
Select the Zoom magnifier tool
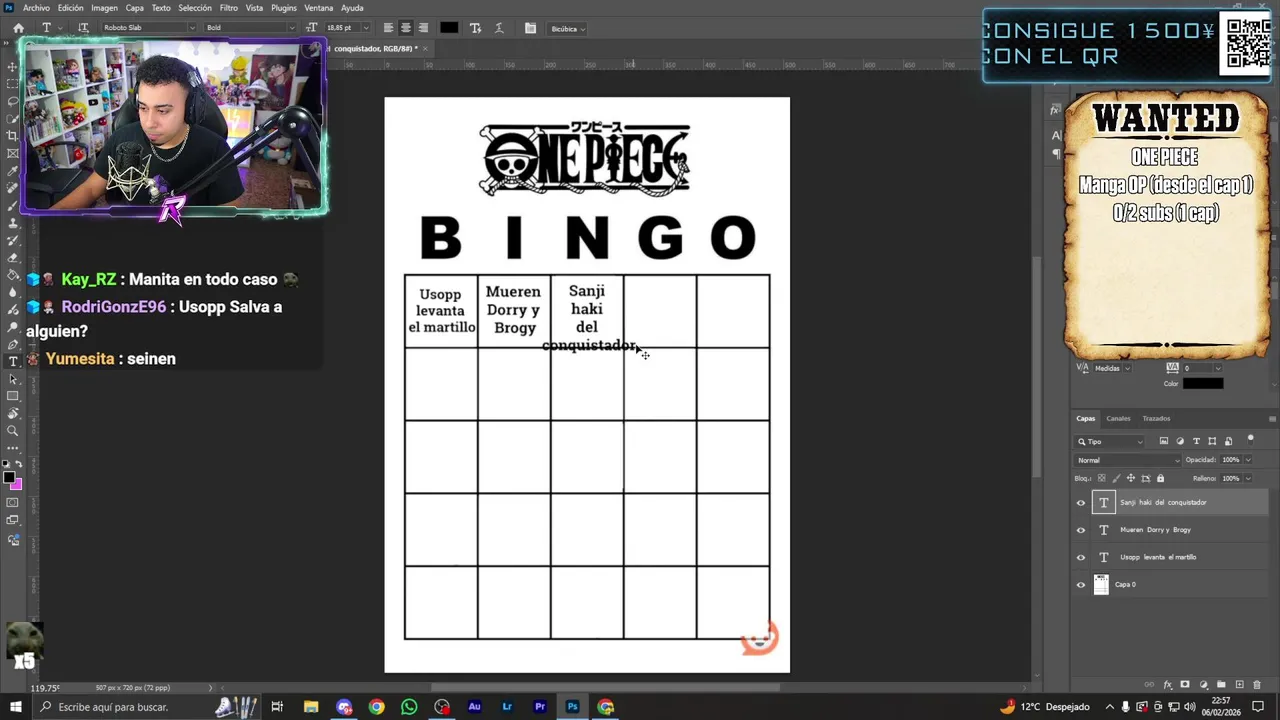[13, 432]
